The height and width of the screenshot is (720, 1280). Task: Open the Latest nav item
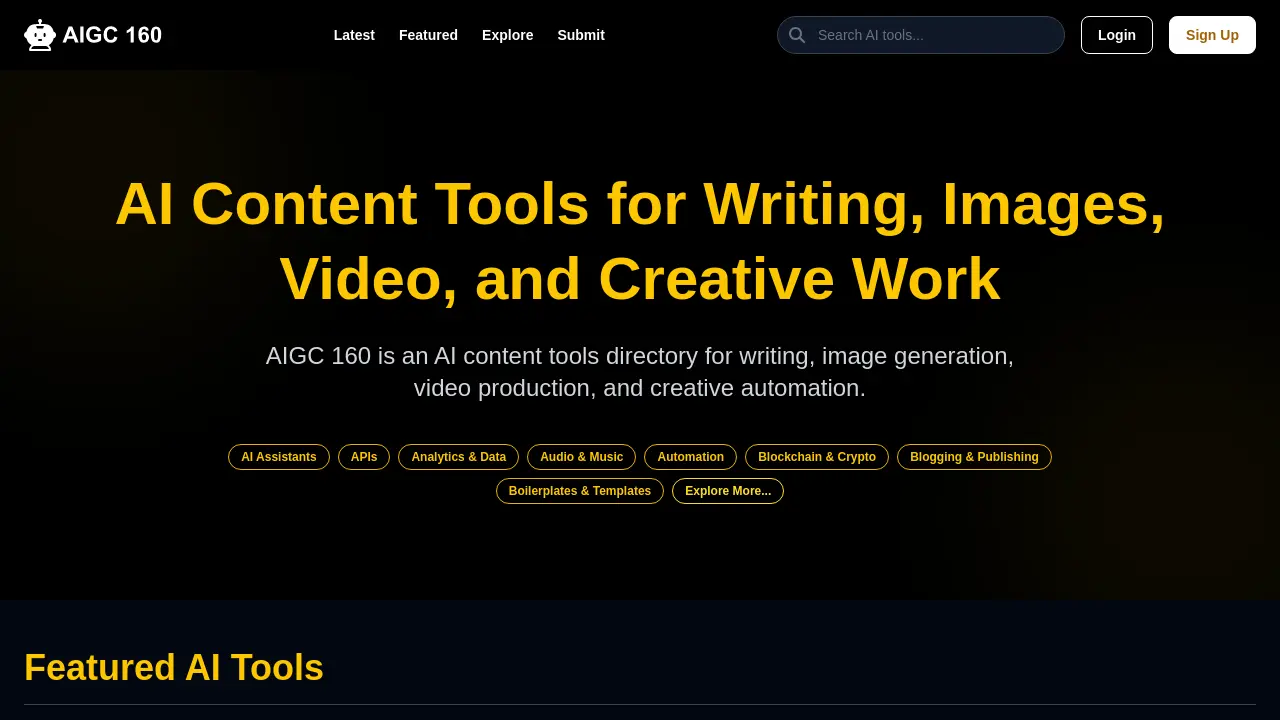point(354,35)
